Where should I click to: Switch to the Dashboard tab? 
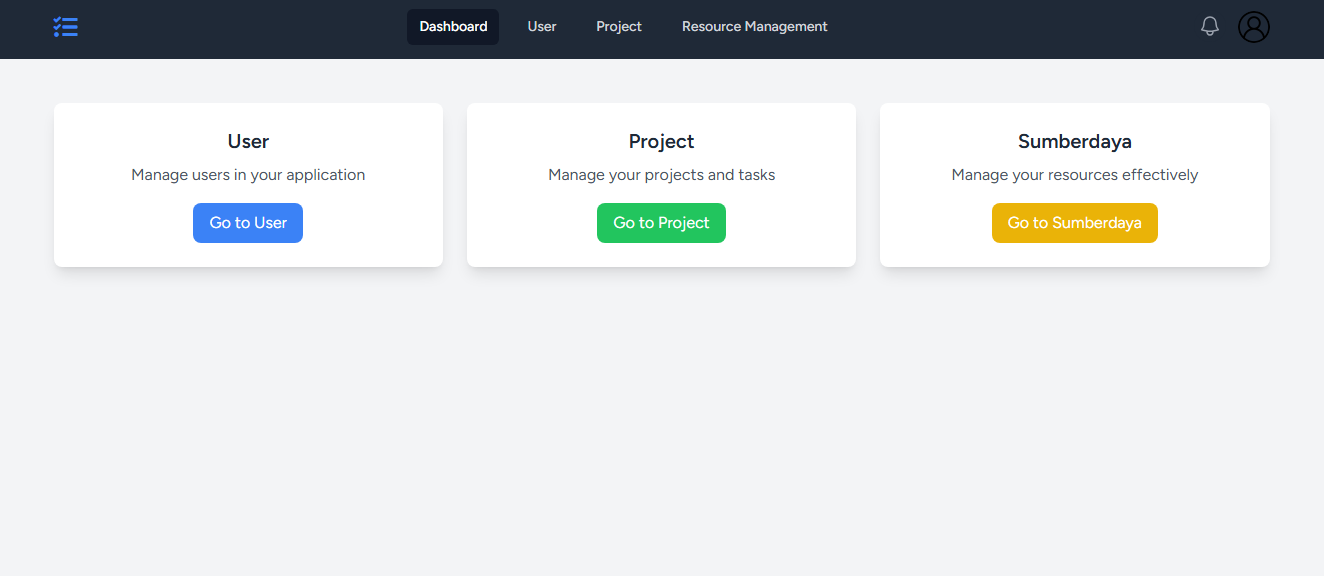[452, 27]
